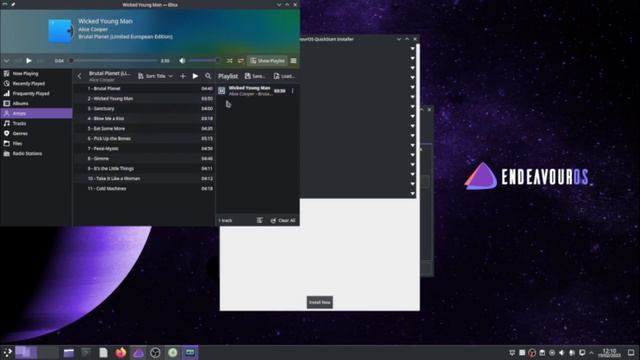Toggle shuffle mode icon
Screen dimensions: 640x360
pos(229,61)
